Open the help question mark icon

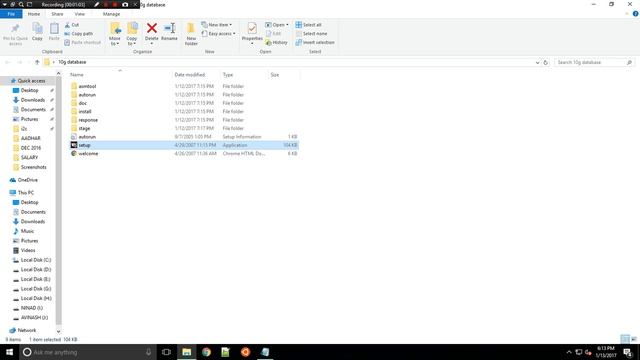[636, 14]
